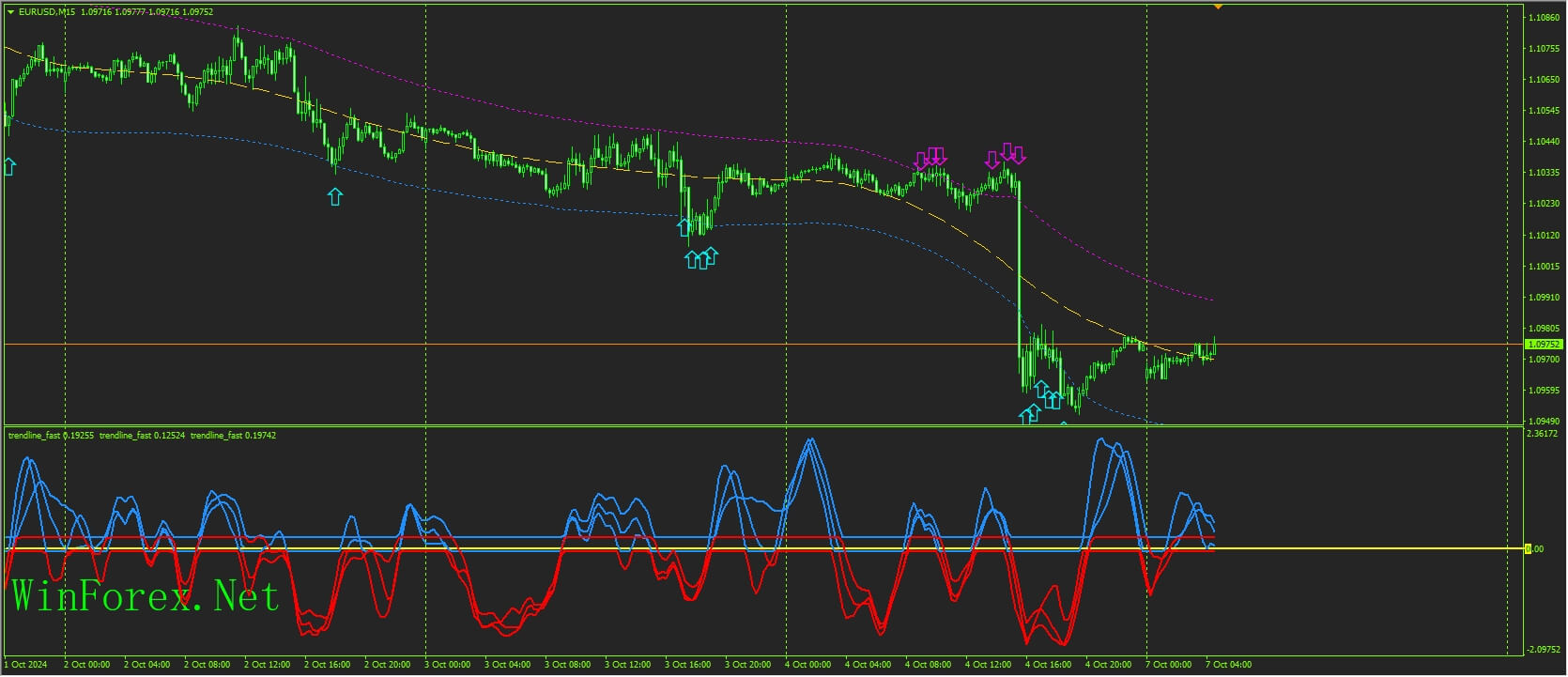
Task: Click the 1.09595 price scale label
Action: (1545, 391)
